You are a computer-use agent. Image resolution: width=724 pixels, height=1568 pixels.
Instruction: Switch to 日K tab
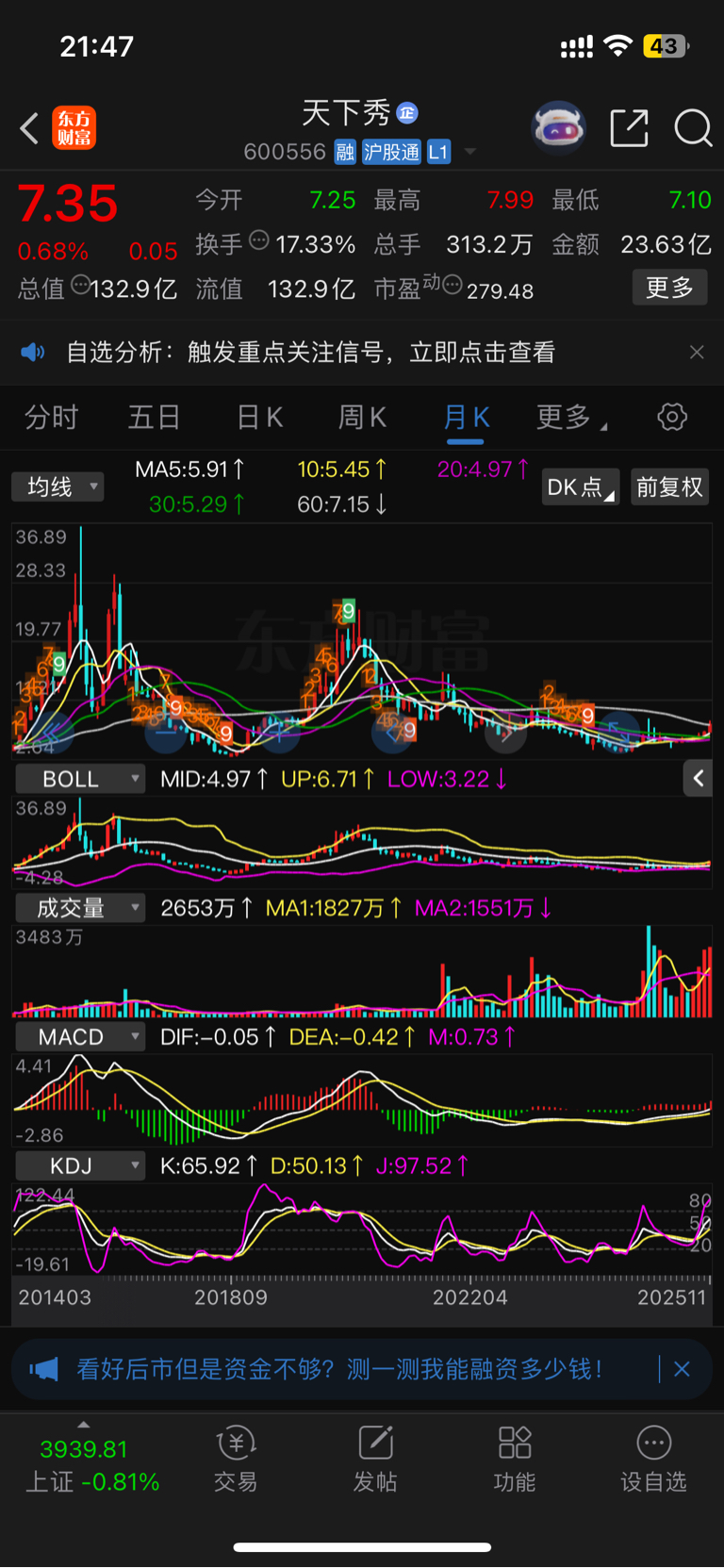click(x=259, y=417)
